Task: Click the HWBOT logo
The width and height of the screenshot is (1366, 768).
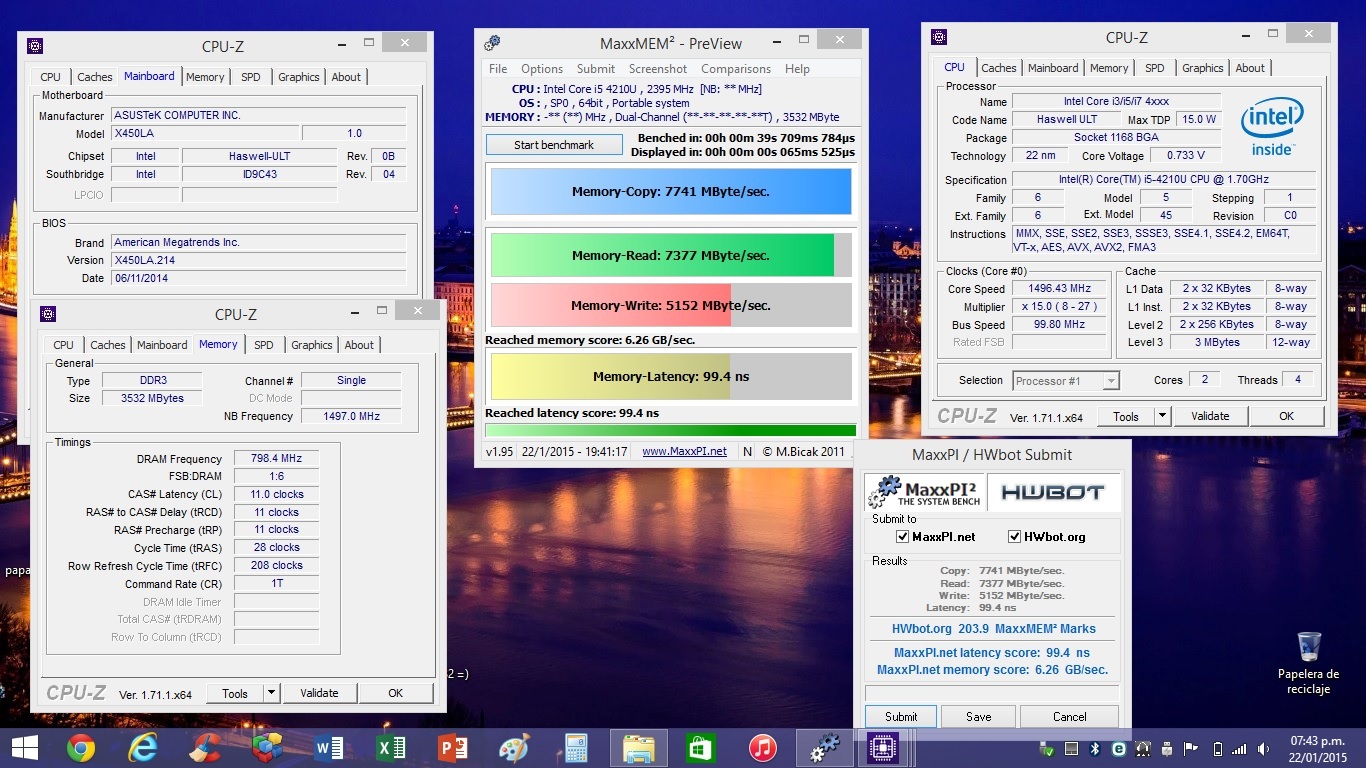Action: (x=1053, y=492)
